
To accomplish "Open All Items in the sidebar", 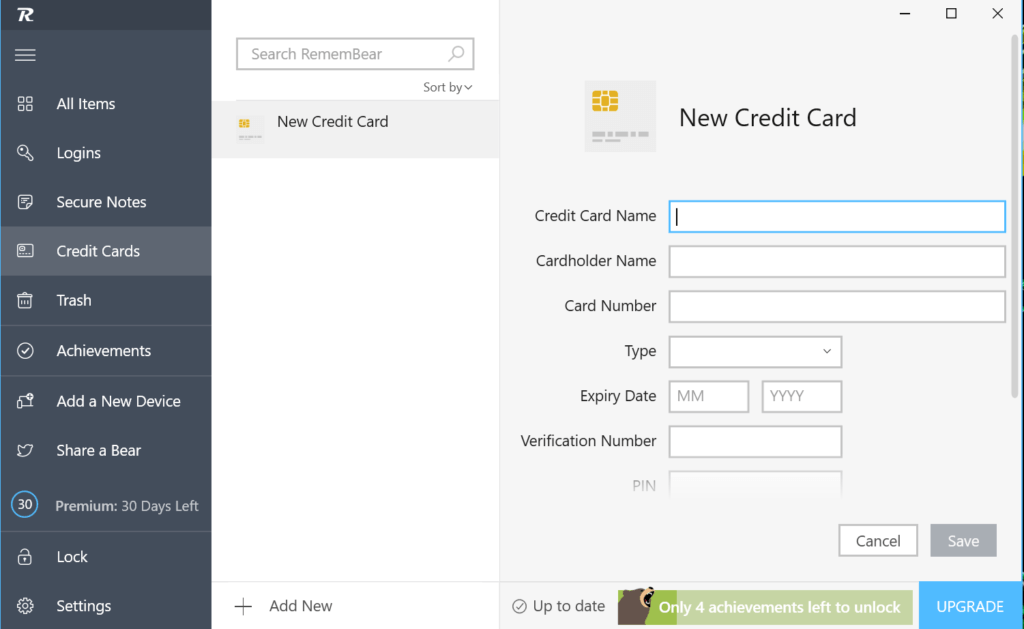I will (x=106, y=104).
